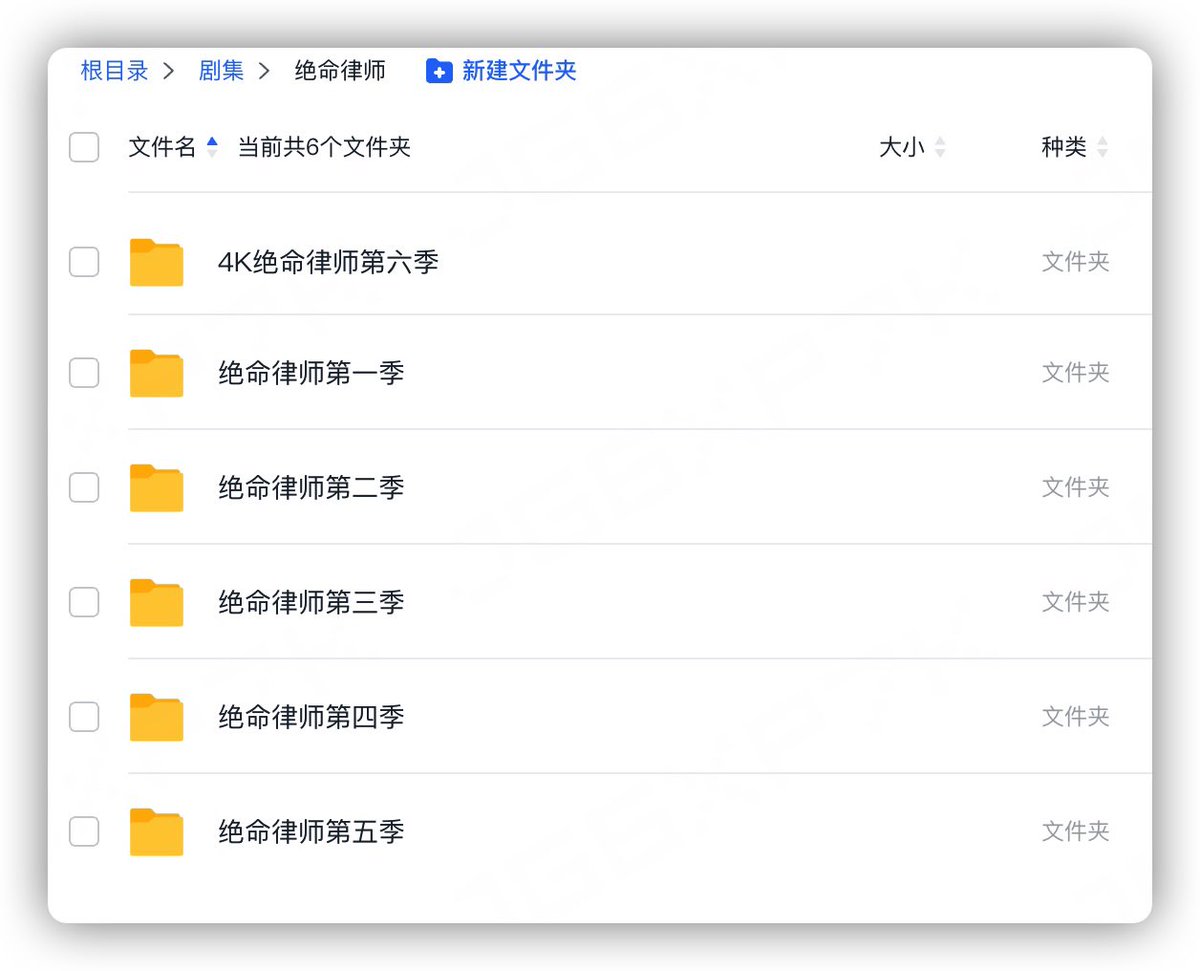Sort by 大小 using its sort arrows

[940, 147]
